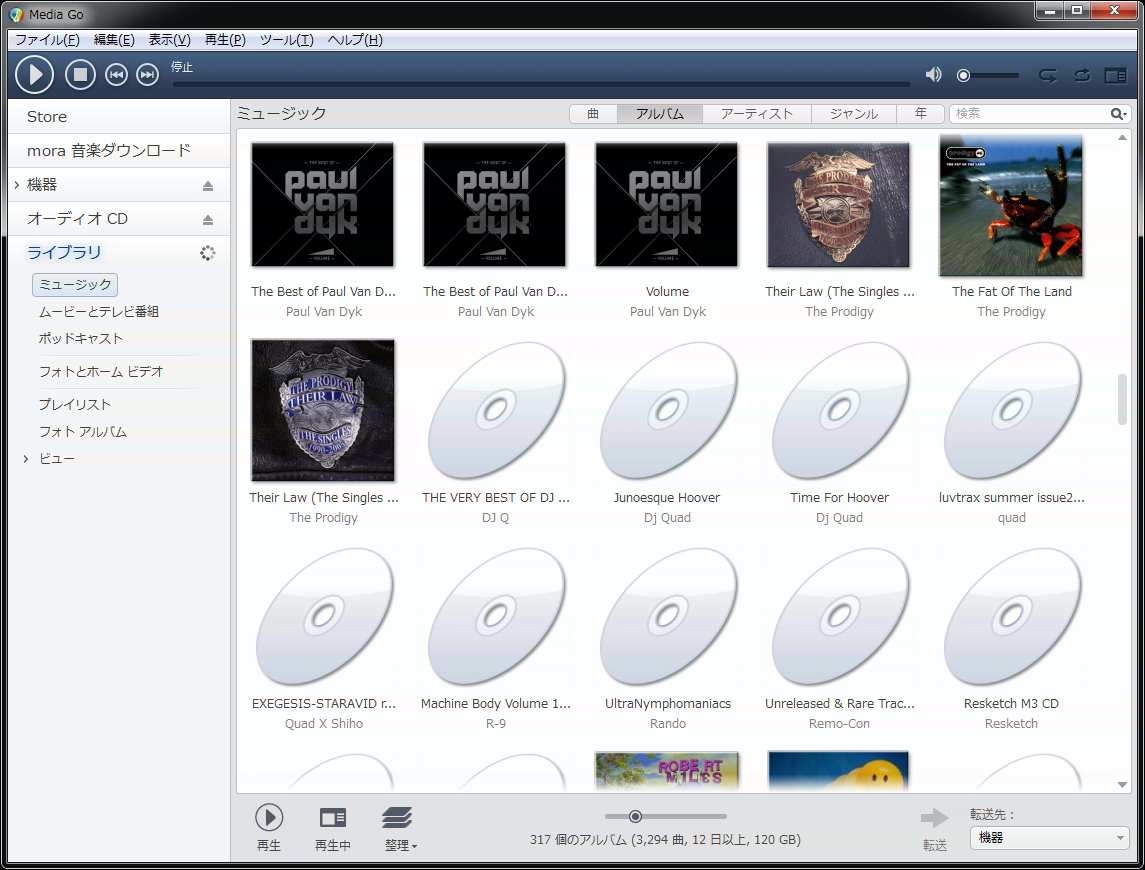The height and width of the screenshot is (870, 1145).
Task: Adjust the volume slider knob
Action: 964,75
